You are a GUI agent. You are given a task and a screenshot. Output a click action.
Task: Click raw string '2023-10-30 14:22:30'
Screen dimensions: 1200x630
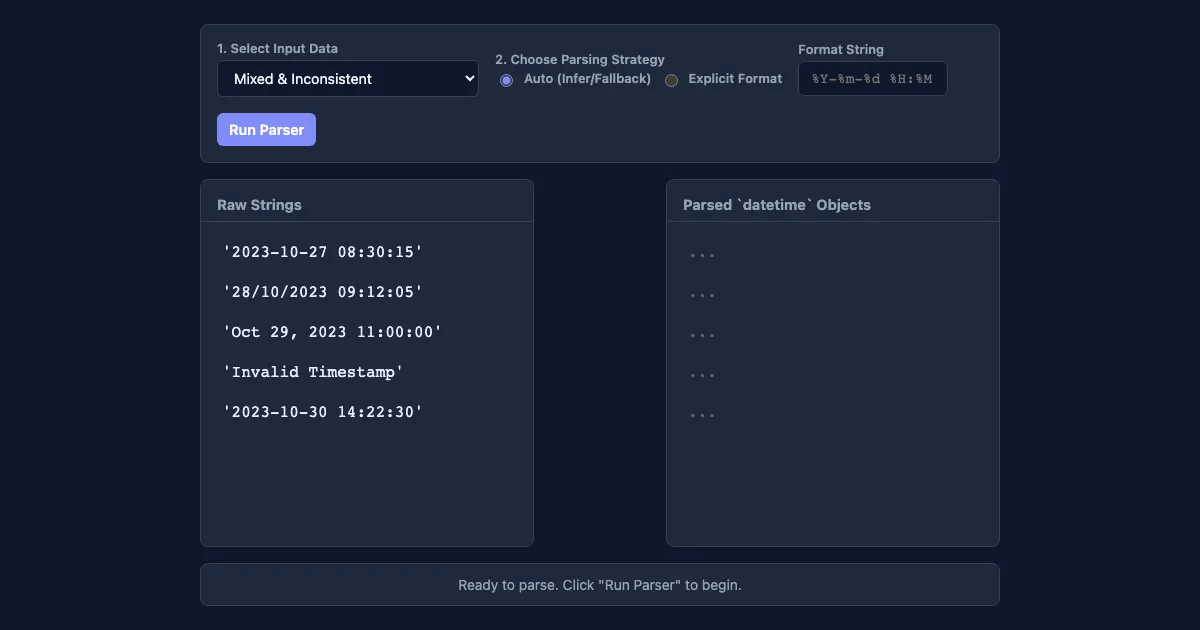click(323, 412)
